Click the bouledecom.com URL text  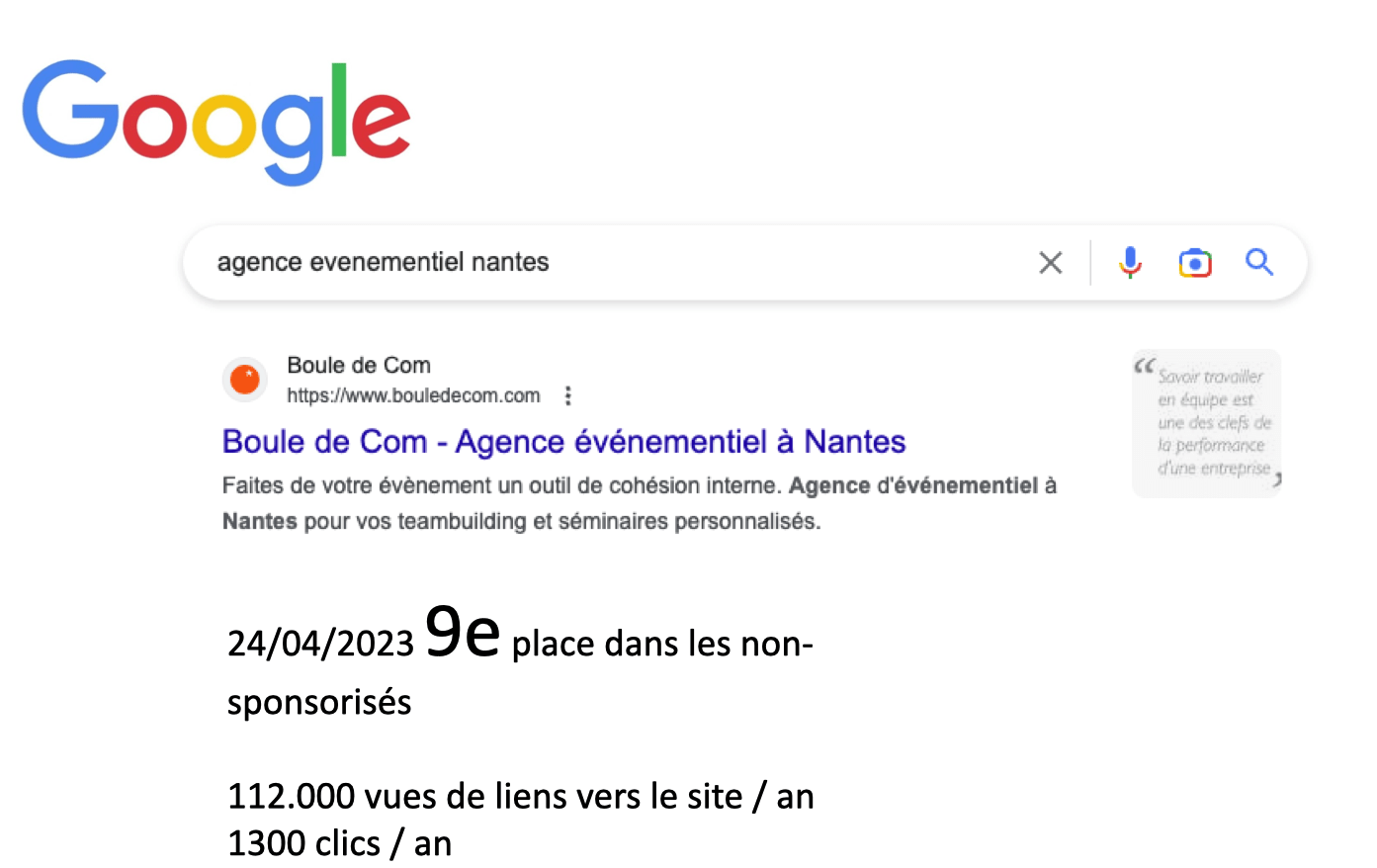[413, 396]
